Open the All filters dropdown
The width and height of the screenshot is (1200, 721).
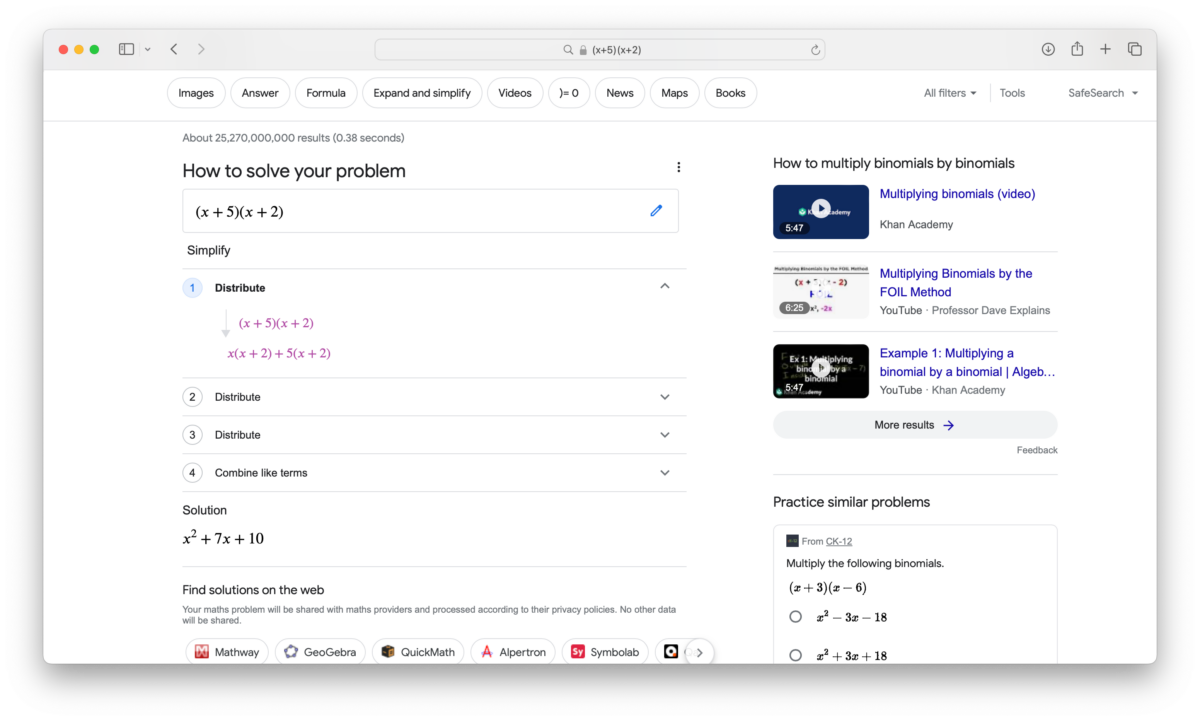coord(950,93)
